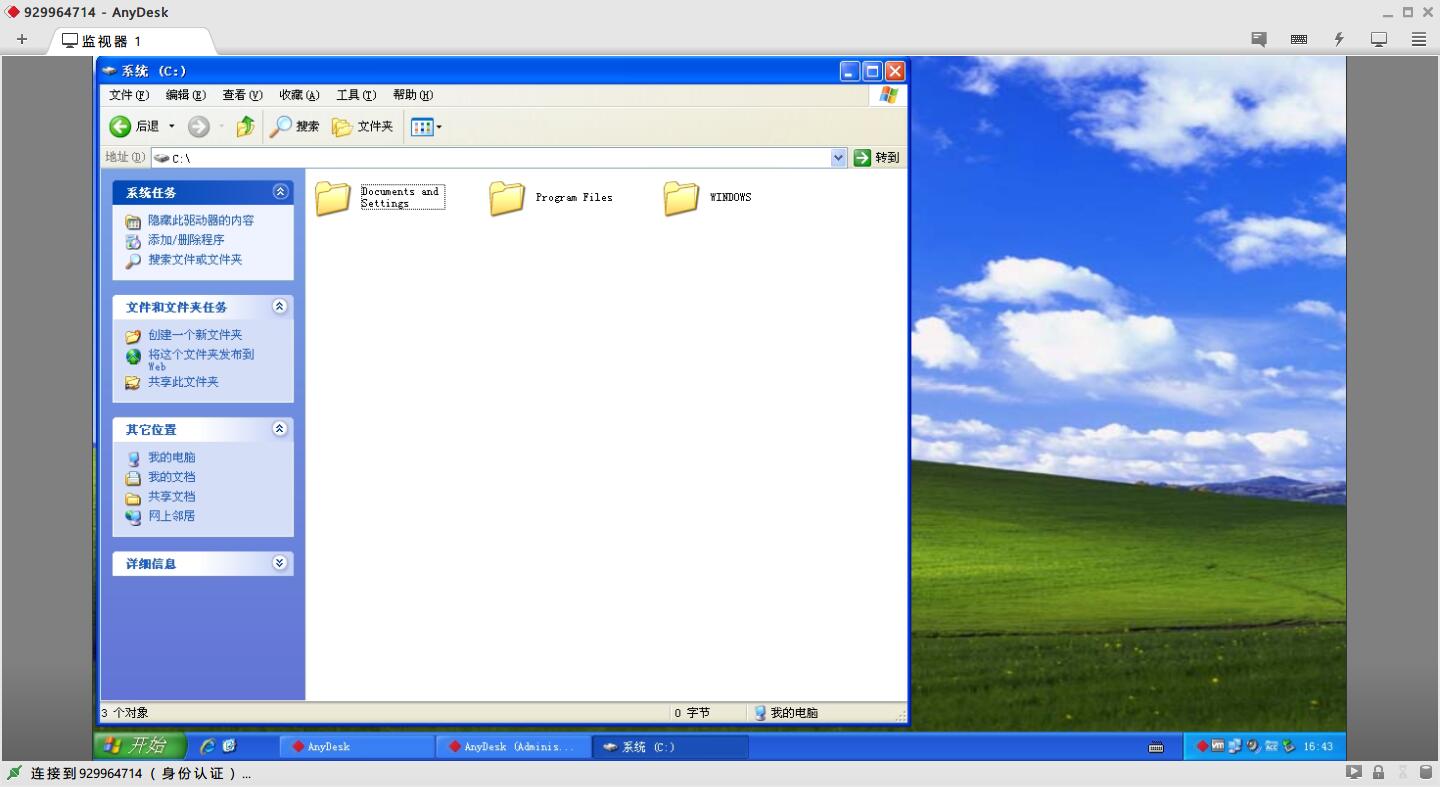Open a new AnyDesk tab with plus
Viewport: 1440px width, 787px height.
22,40
